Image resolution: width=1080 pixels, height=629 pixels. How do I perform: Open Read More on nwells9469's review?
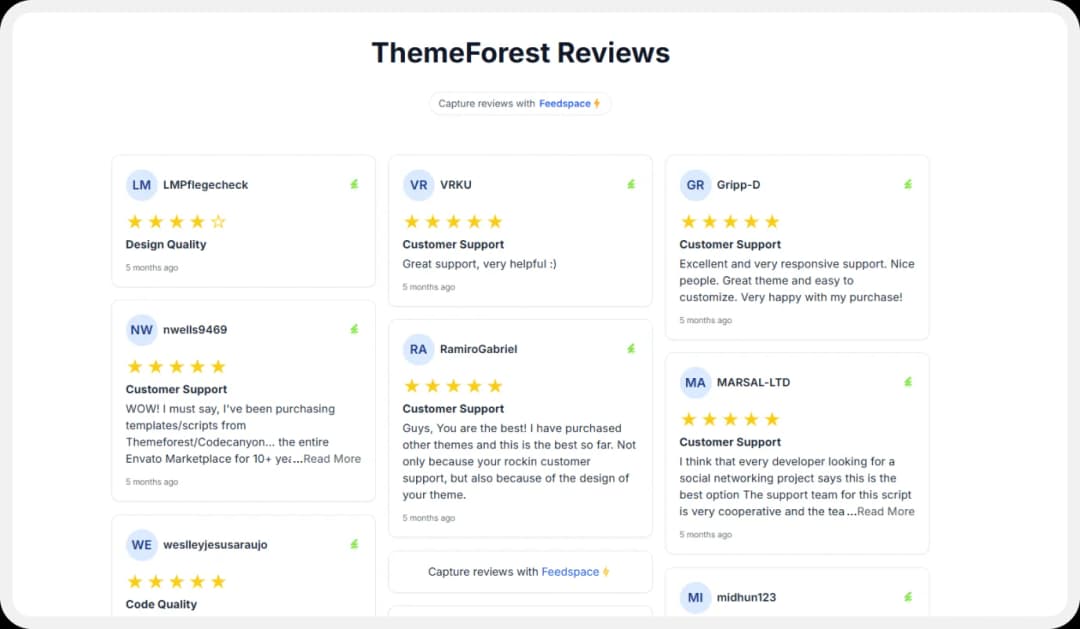tap(331, 458)
